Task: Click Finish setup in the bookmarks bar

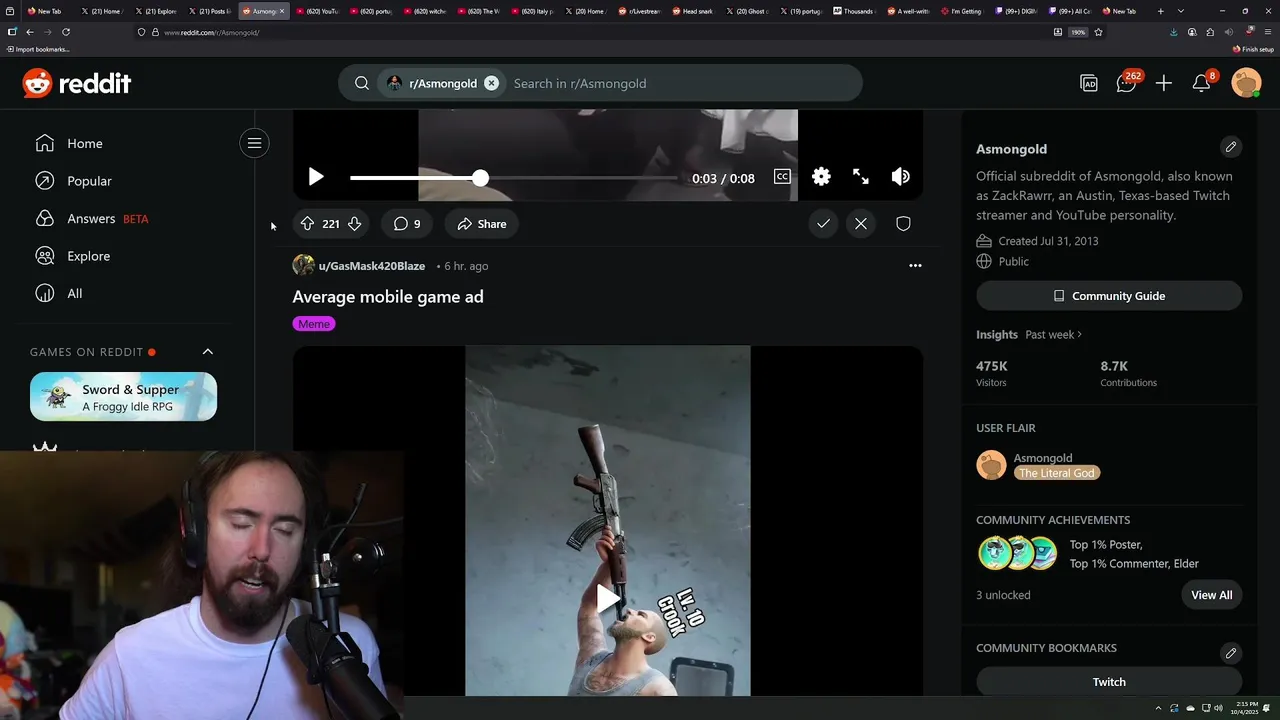Action: pos(1254,49)
